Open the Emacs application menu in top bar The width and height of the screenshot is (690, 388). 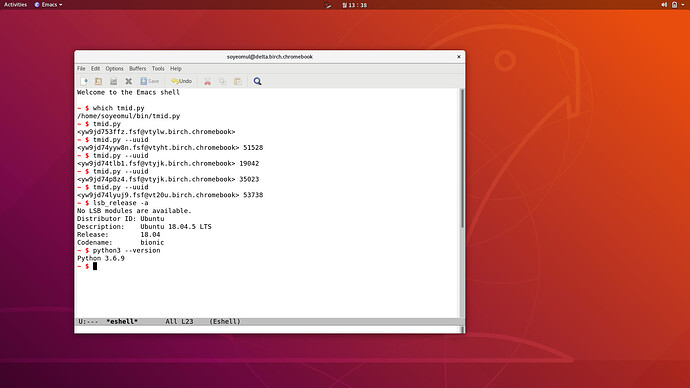[x=48, y=5]
